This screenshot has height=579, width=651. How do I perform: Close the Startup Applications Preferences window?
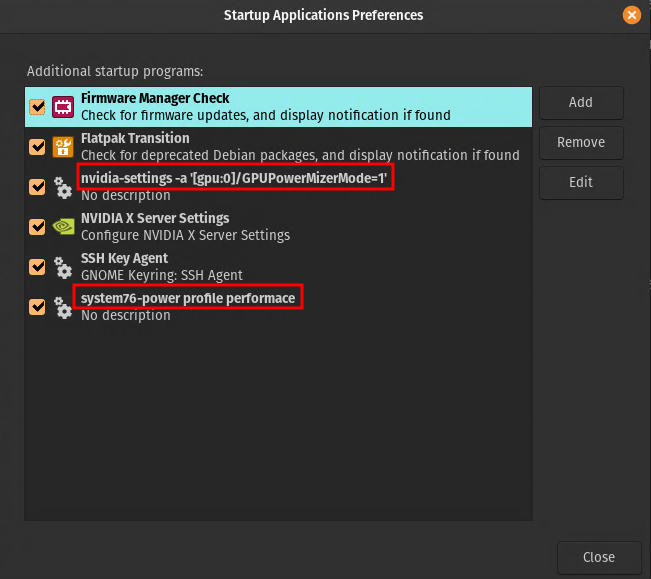pos(631,16)
